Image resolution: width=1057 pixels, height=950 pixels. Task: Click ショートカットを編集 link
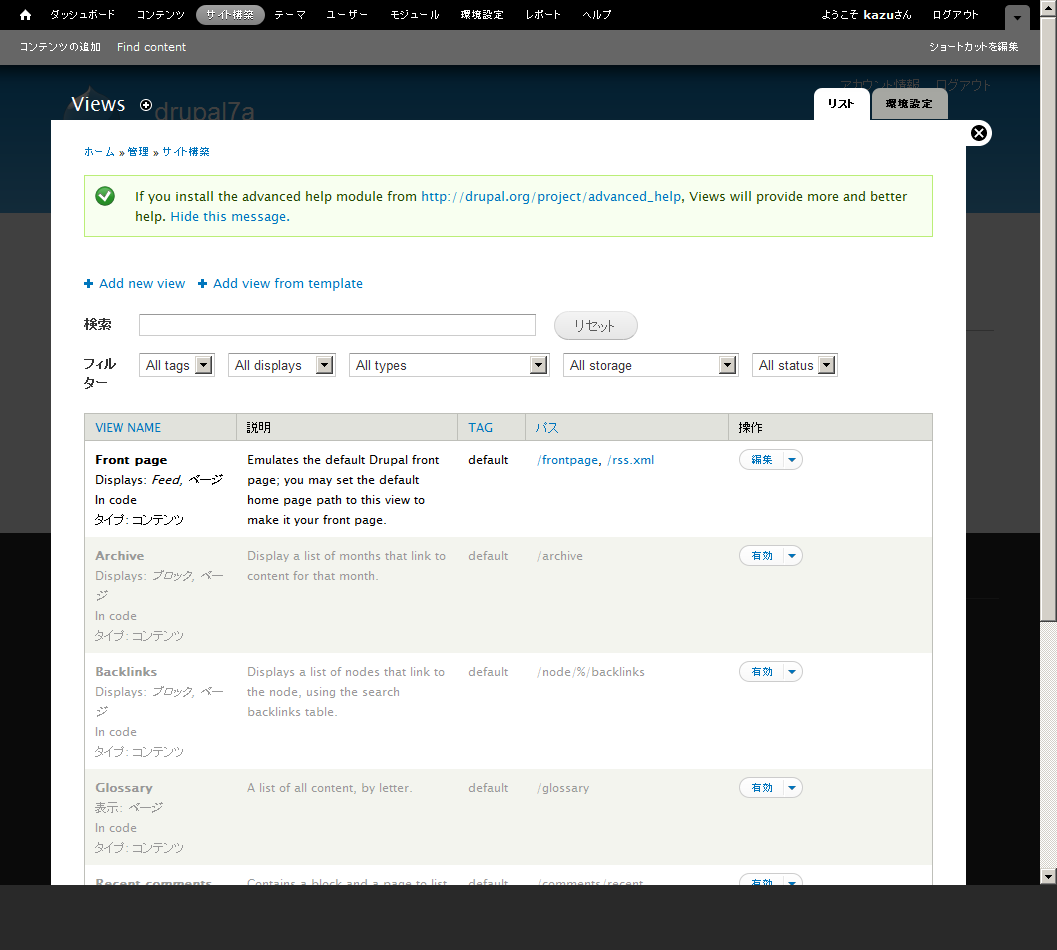[973, 47]
